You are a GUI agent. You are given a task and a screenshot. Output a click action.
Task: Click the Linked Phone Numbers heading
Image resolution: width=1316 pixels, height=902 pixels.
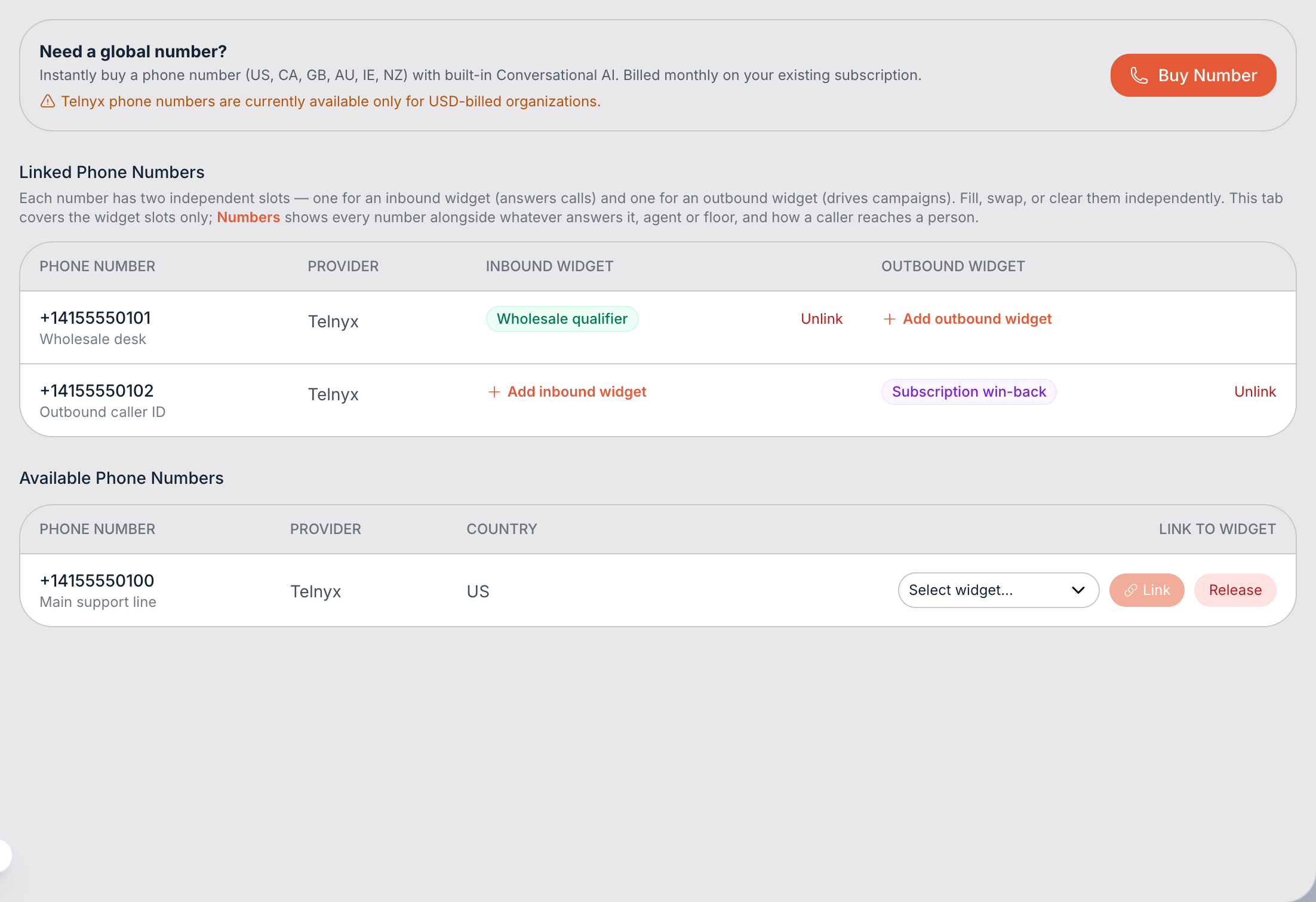(112, 172)
